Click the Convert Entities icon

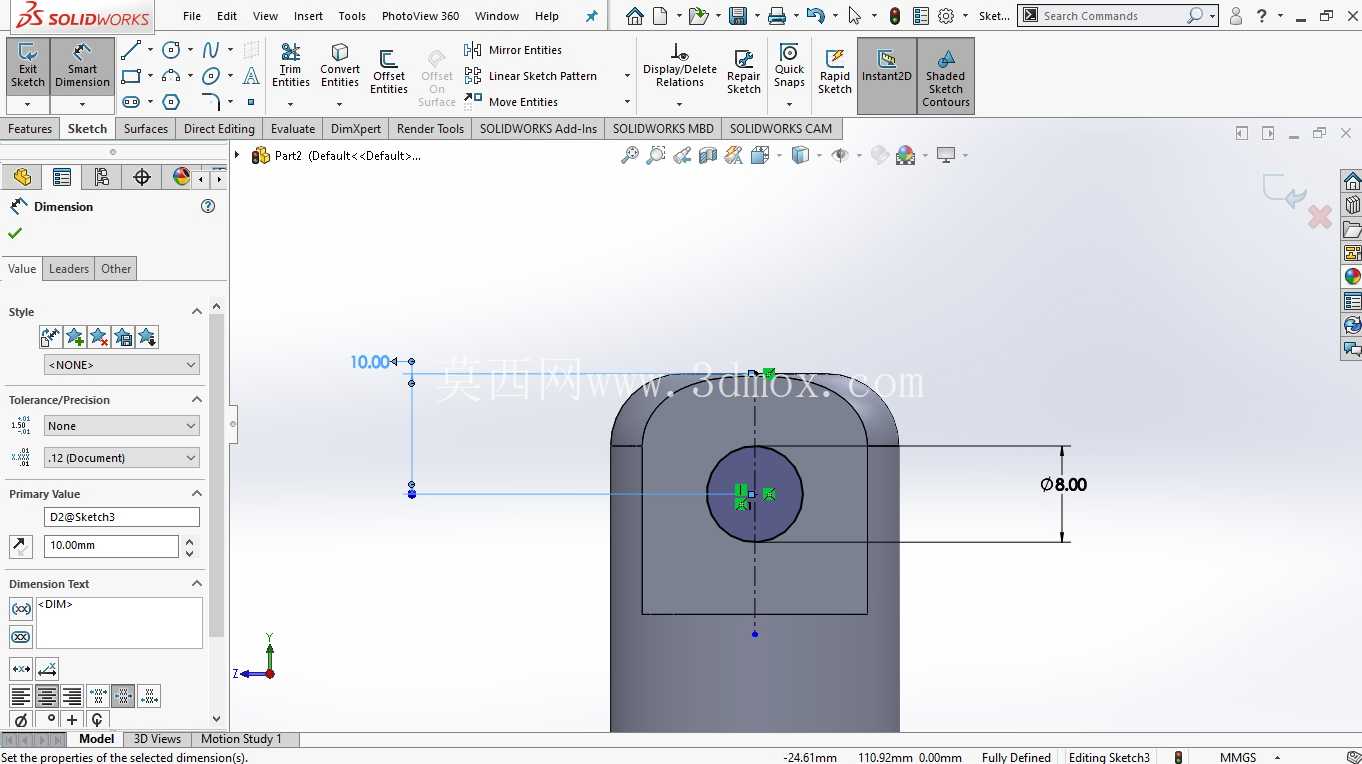coord(340,66)
